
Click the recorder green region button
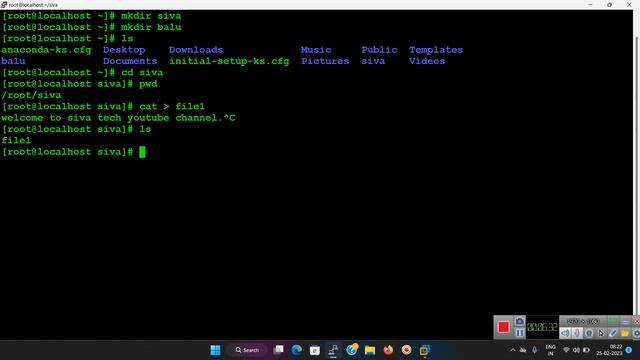(x=613, y=321)
